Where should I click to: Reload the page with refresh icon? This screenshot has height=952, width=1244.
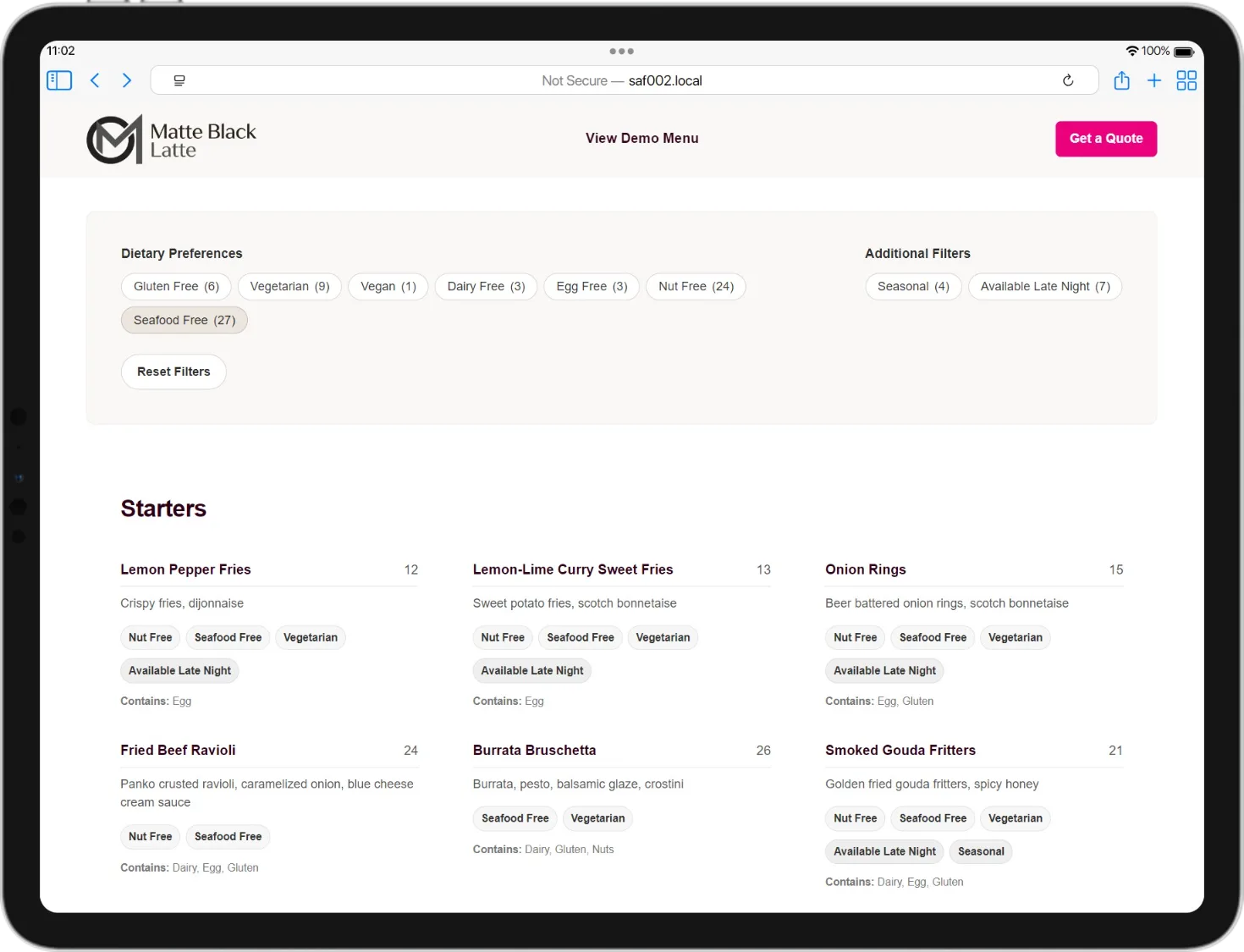click(x=1068, y=80)
